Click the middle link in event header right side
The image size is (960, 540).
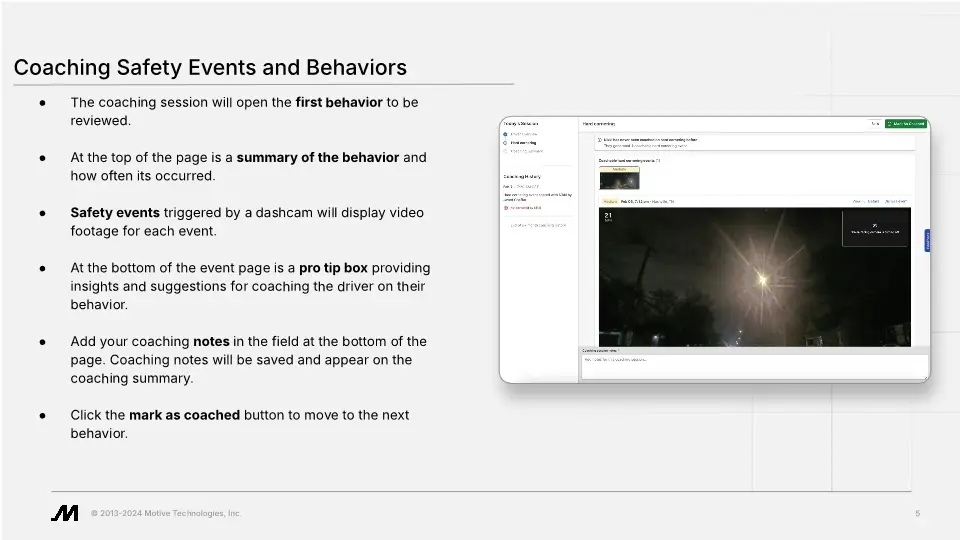(873, 201)
